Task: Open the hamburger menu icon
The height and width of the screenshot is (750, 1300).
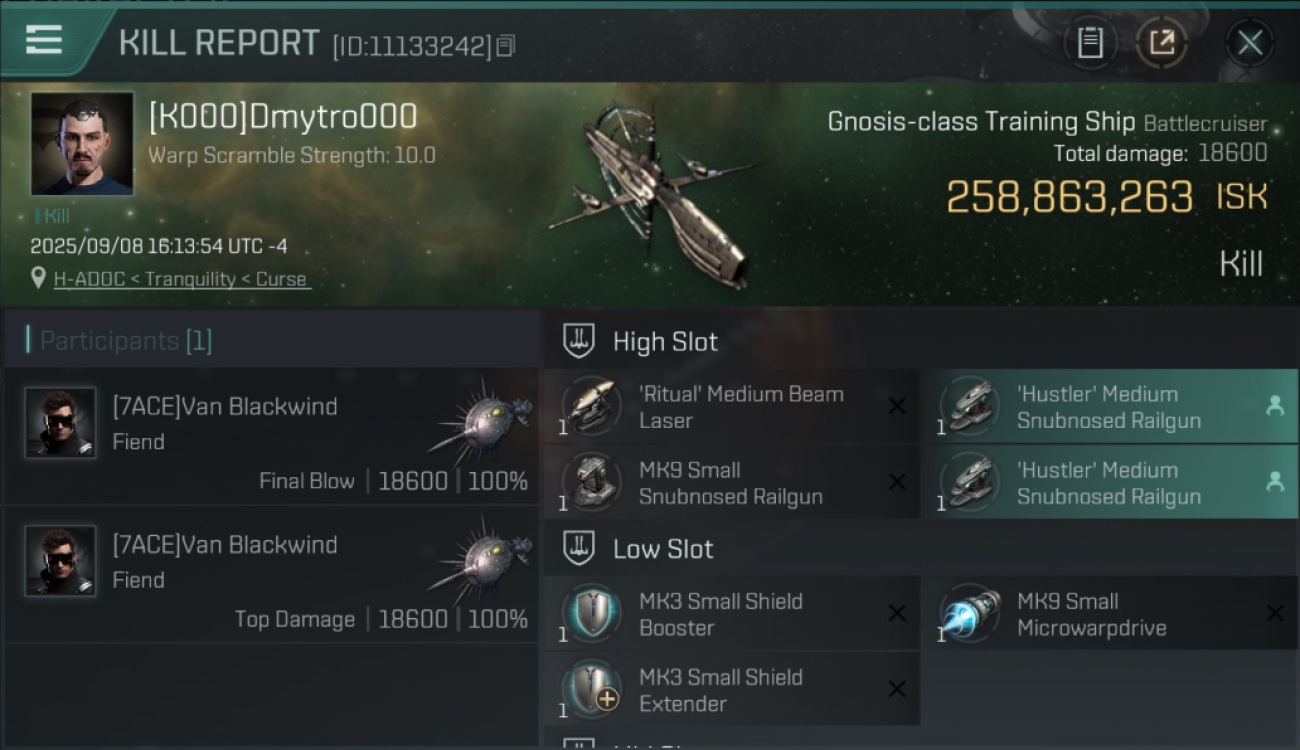Action: click(x=44, y=40)
